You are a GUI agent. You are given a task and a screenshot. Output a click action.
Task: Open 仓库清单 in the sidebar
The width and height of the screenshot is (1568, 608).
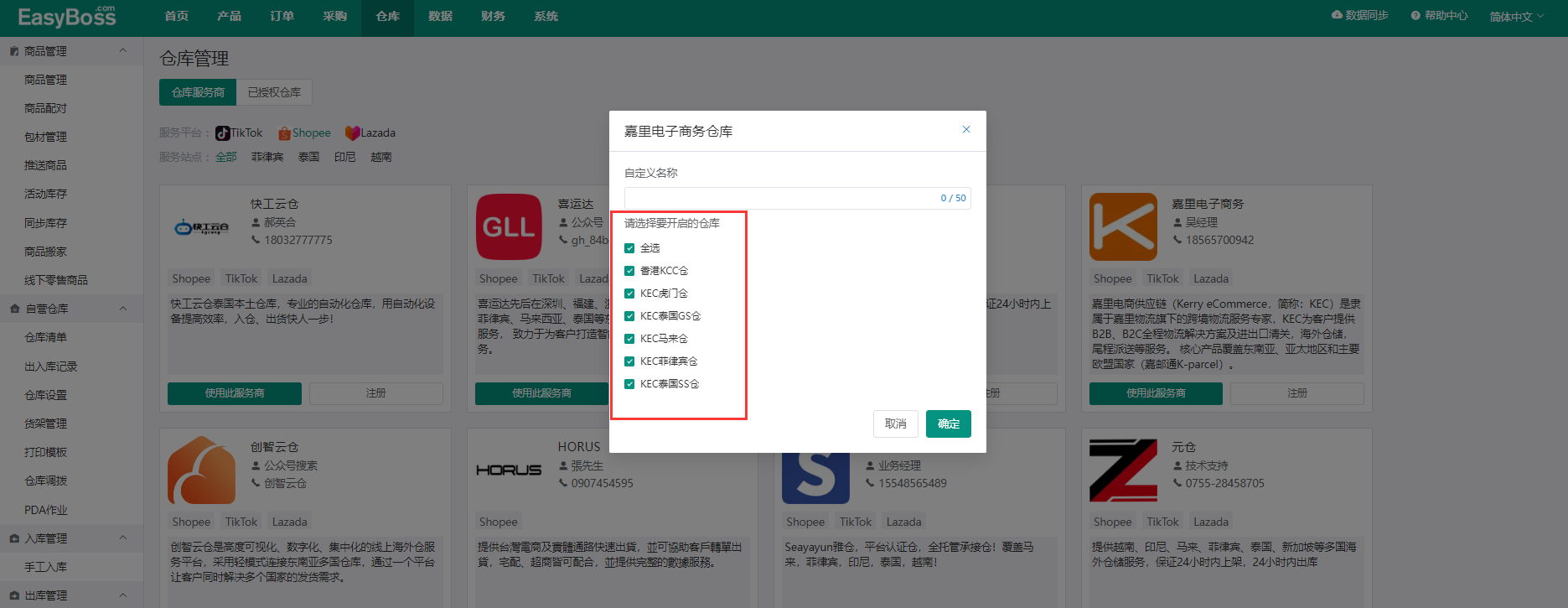[45, 337]
